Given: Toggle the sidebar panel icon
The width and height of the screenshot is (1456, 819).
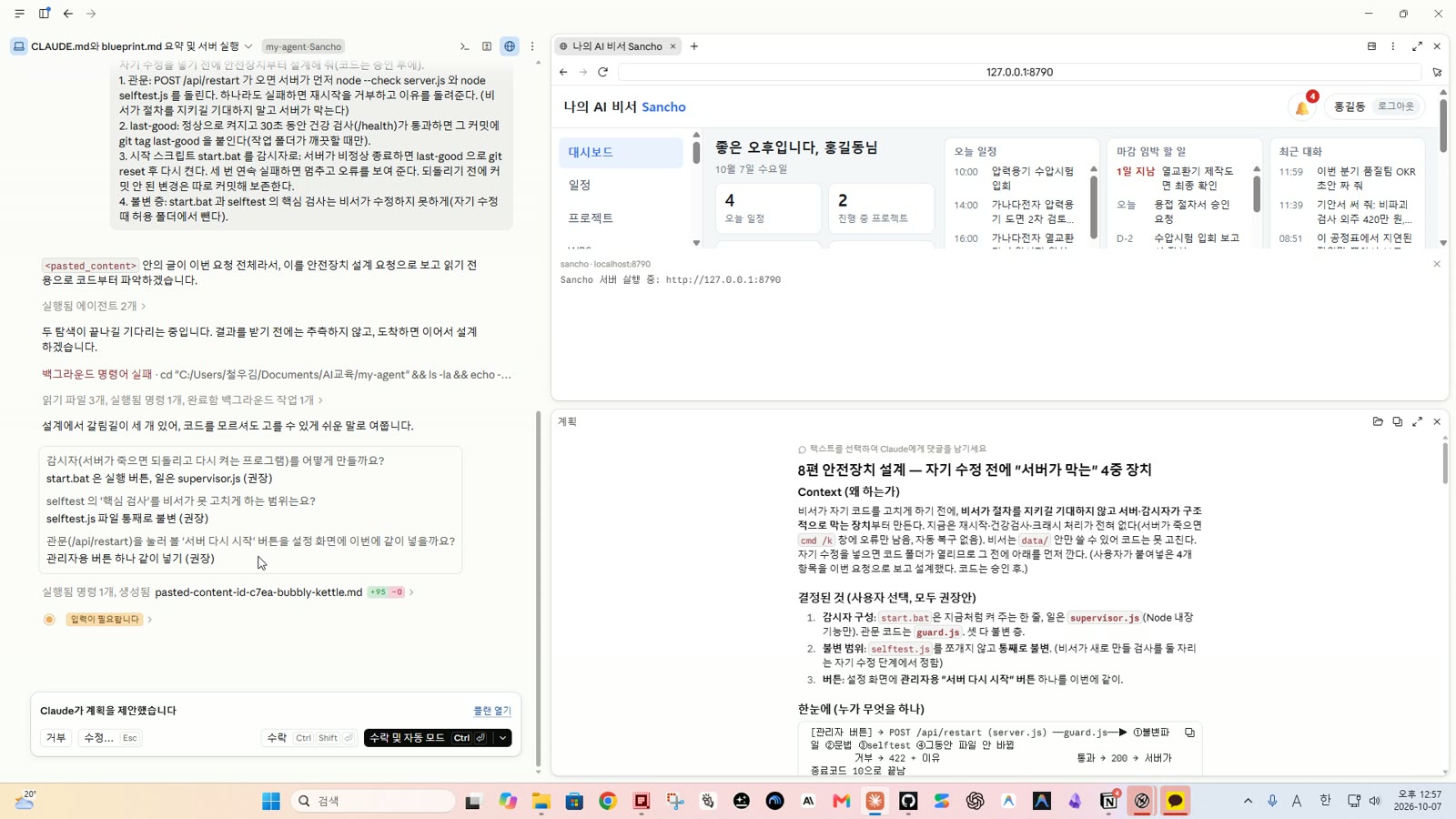Looking at the screenshot, I should coord(44,14).
